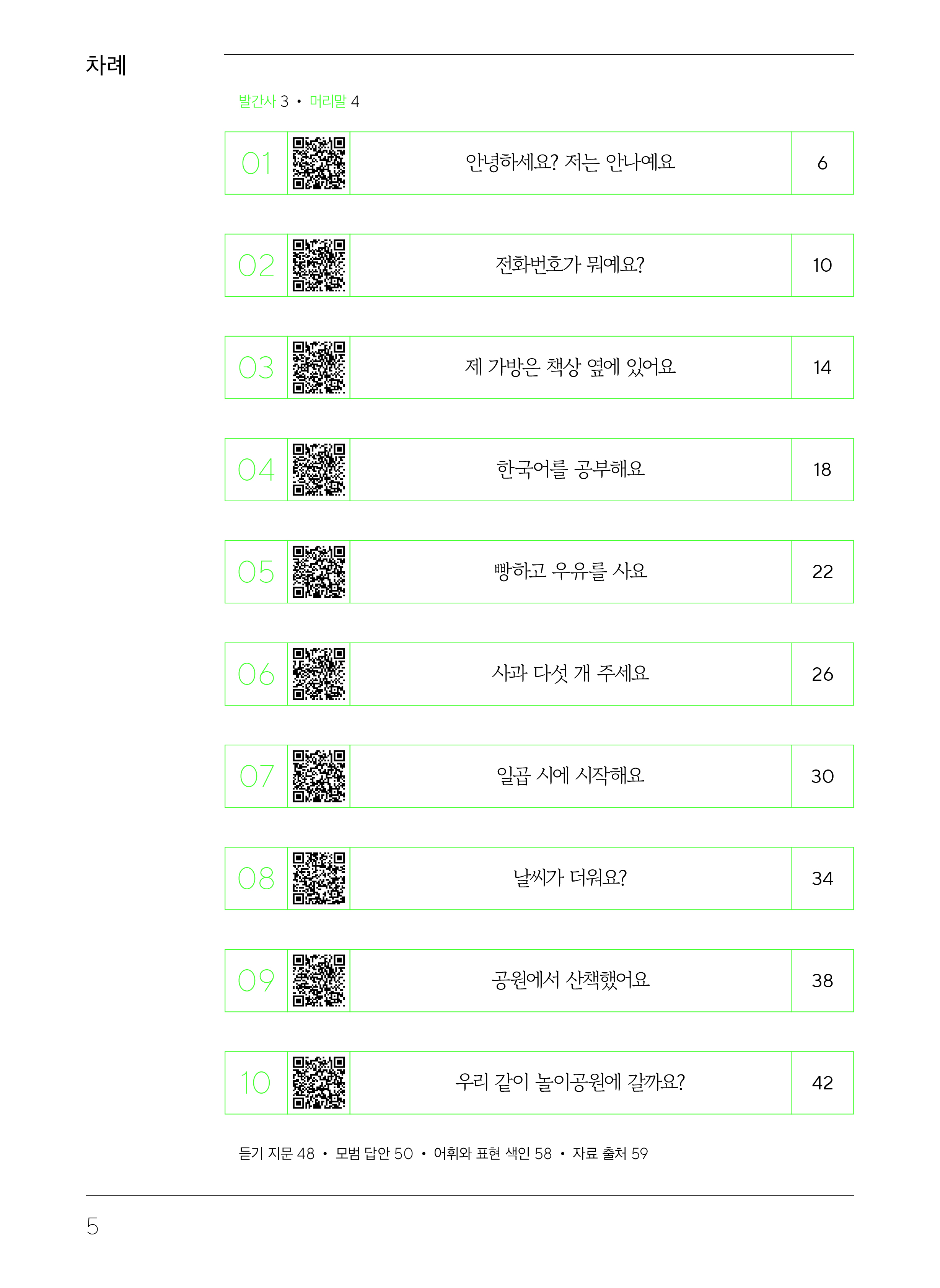Click the QR code for lesson 03
The image size is (940, 1288).
point(319,367)
